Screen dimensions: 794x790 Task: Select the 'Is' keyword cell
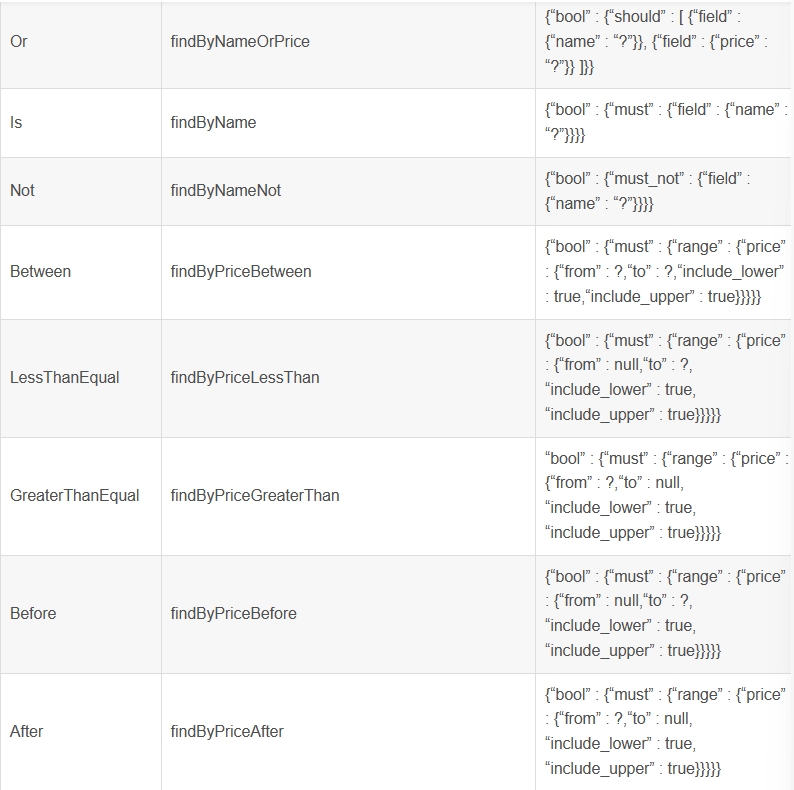pyautogui.click(x=16, y=122)
